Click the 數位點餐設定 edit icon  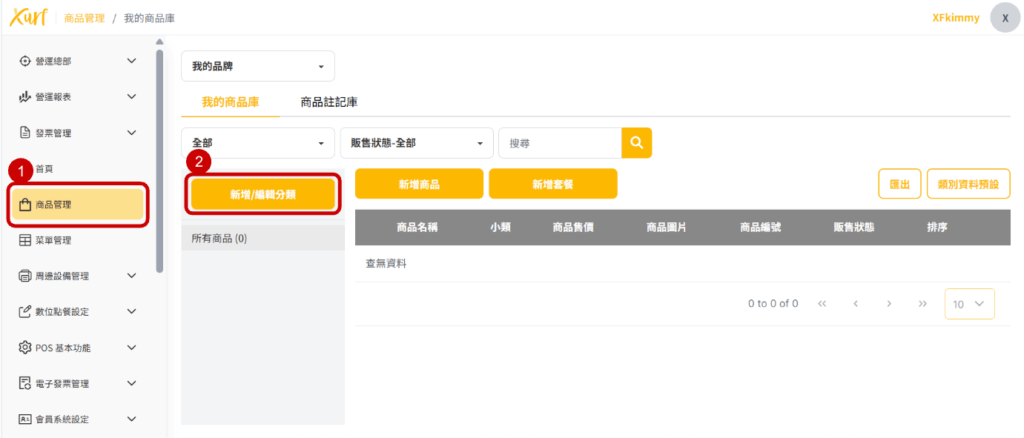coord(26,312)
